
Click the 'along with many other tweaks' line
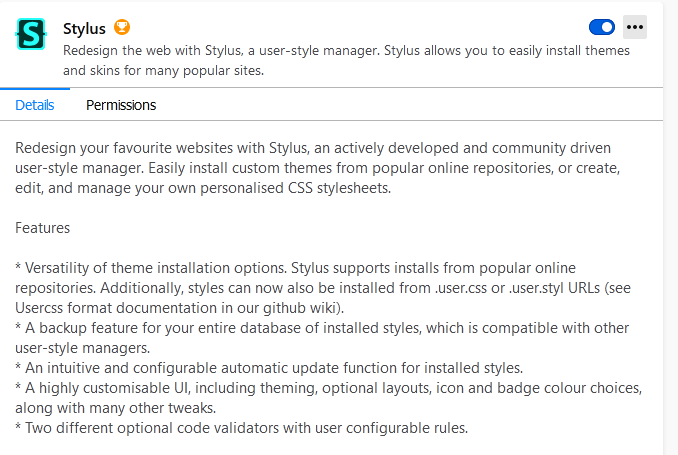(x=115, y=408)
